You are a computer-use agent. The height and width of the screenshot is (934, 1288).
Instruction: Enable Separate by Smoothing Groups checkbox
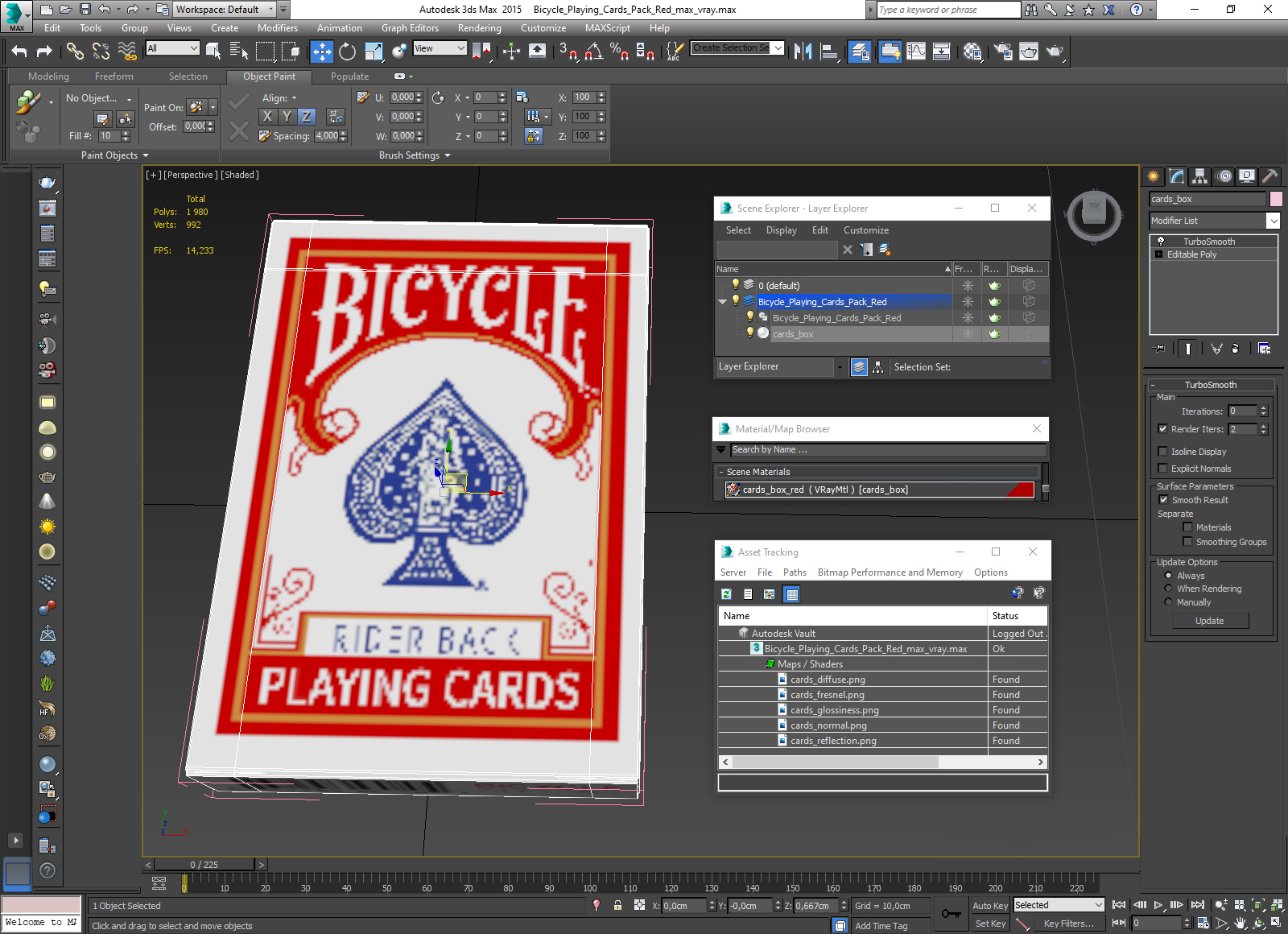point(1187,542)
